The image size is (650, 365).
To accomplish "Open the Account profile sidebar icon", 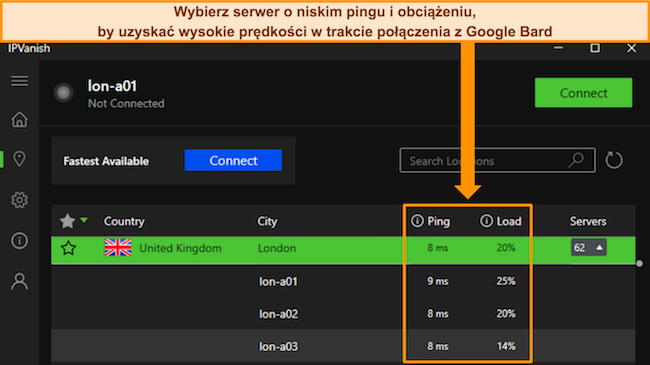I will click(x=19, y=282).
